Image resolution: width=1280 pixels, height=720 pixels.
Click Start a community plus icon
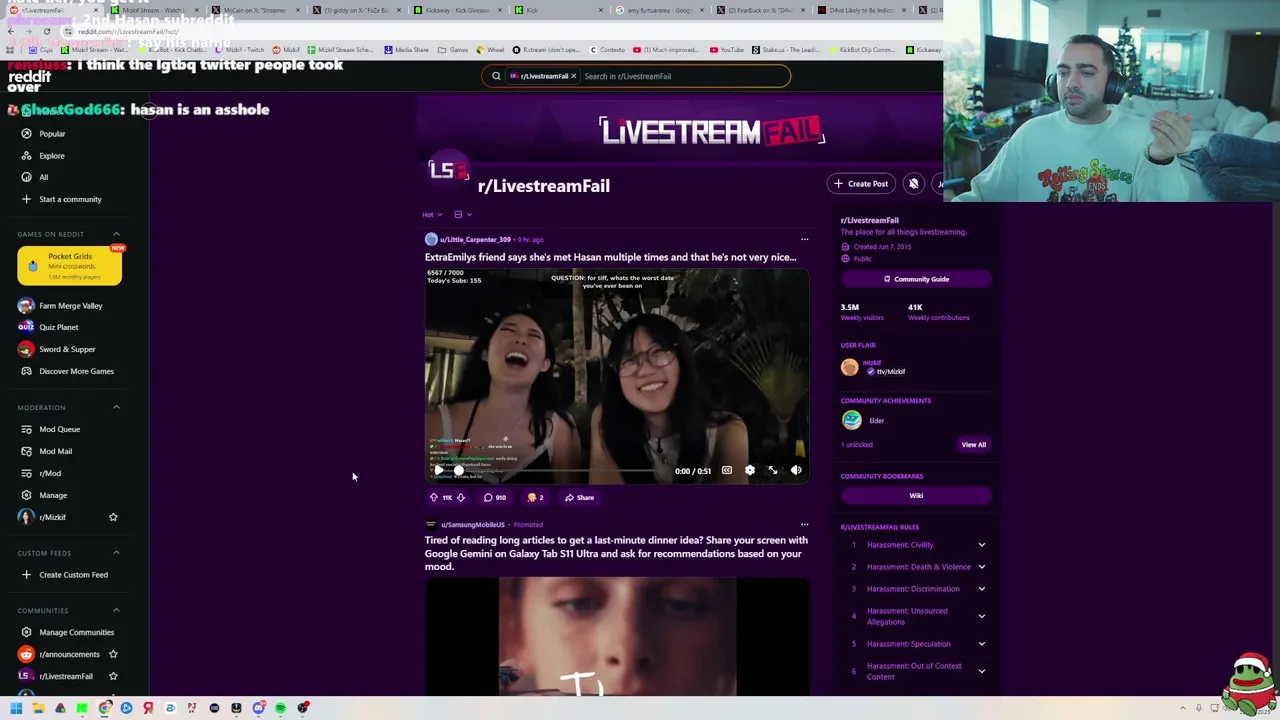point(27,199)
